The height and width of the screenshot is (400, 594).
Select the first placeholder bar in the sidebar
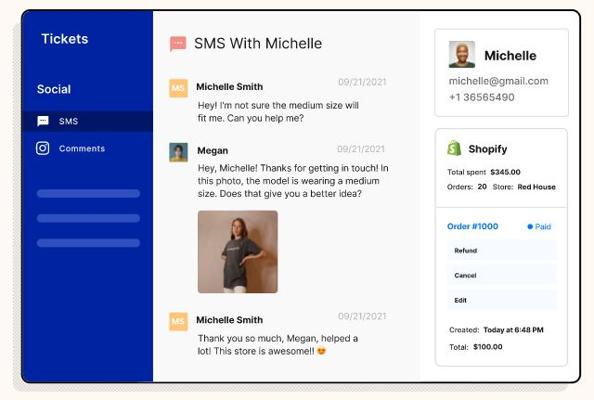(88, 194)
